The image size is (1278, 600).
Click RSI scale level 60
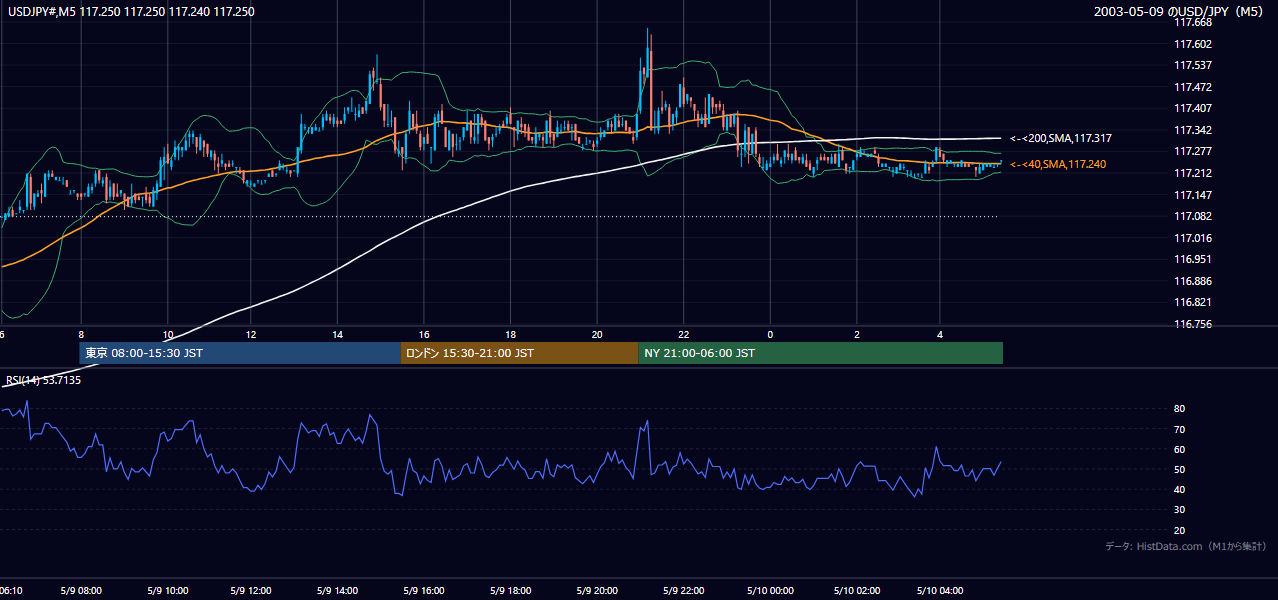pos(1180,449)
